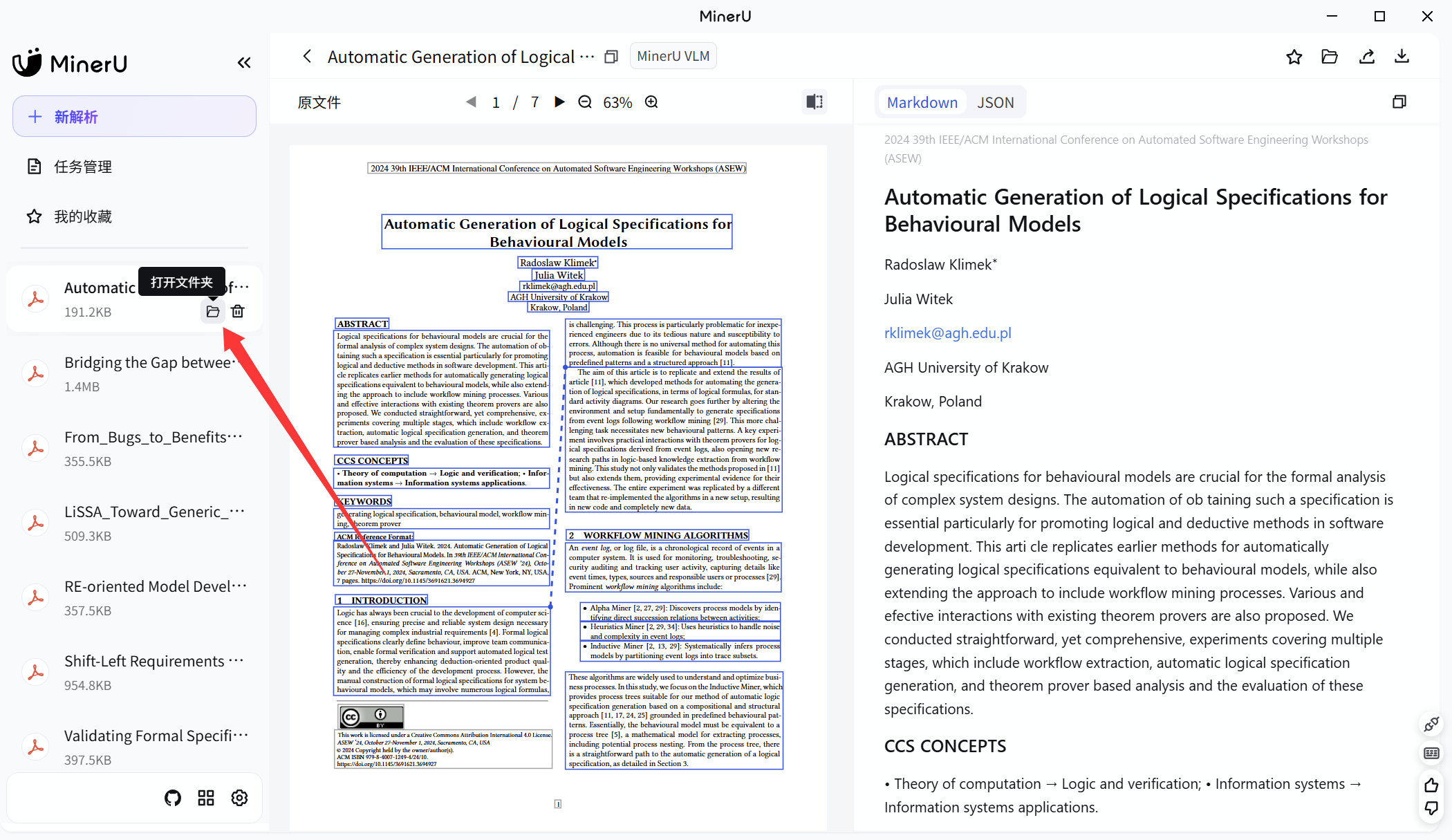Viewport: 1452px width, 840px height.
Task: Add the document to favorites (star icon)
Action: pos(1294,57)
